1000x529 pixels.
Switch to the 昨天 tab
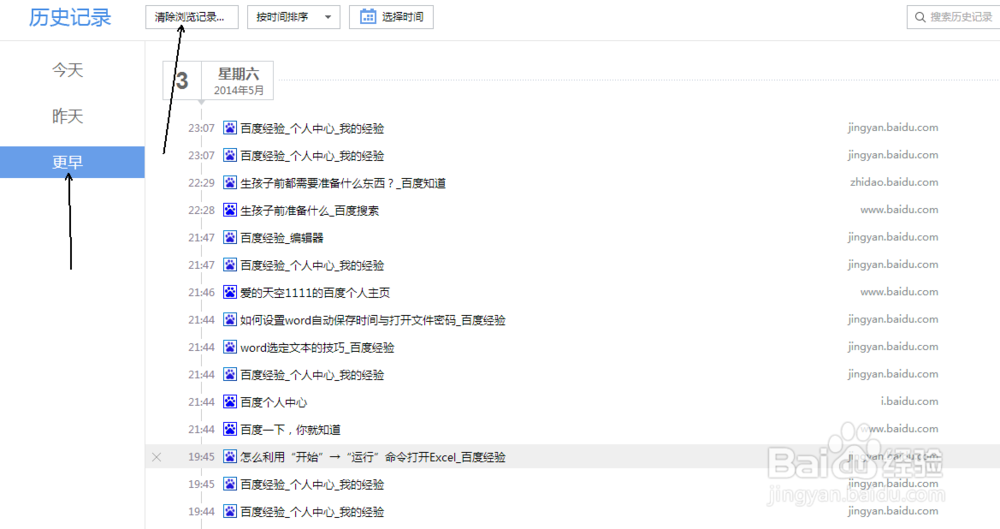click(x=68, y=116)
